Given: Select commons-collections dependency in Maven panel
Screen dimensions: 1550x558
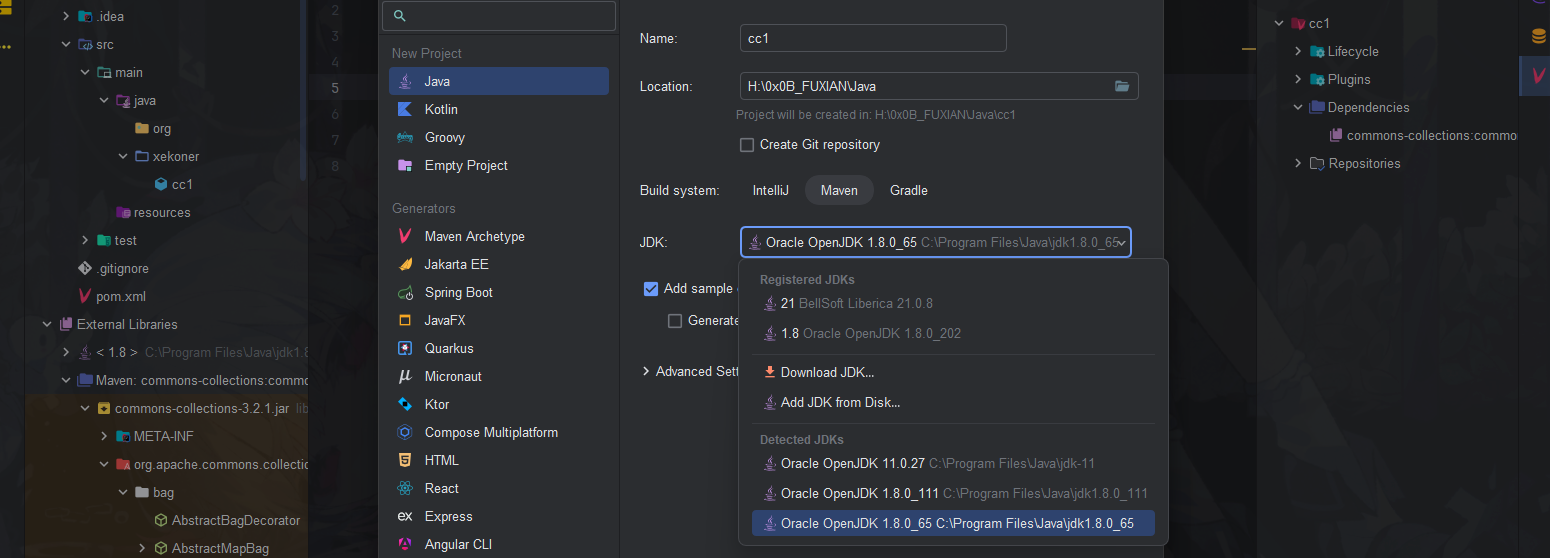Looking at the screenshot, I should tap(1423, 135).
